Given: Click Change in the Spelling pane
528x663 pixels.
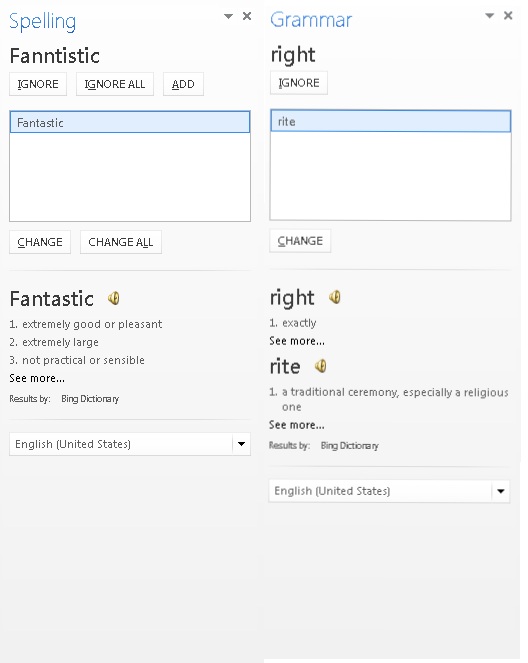Looking at the screenshot, I should [x=40, y=242].
